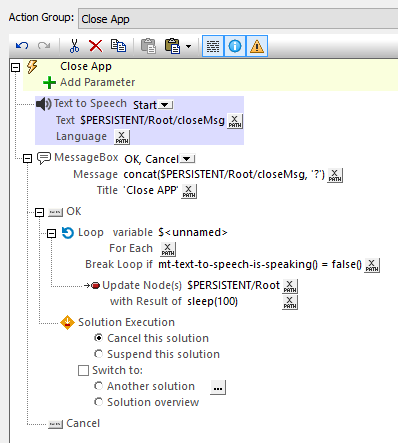Open the paste options dropdown arrow

click(x=188, y=46)
